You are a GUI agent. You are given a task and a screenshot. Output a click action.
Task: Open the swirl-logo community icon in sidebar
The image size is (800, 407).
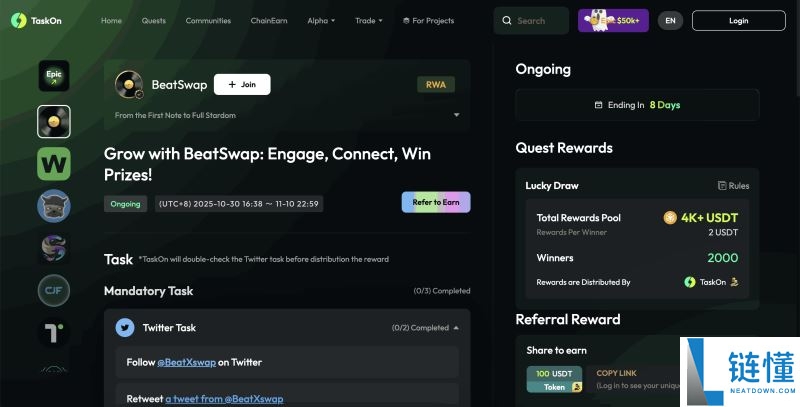pos(54,248)
